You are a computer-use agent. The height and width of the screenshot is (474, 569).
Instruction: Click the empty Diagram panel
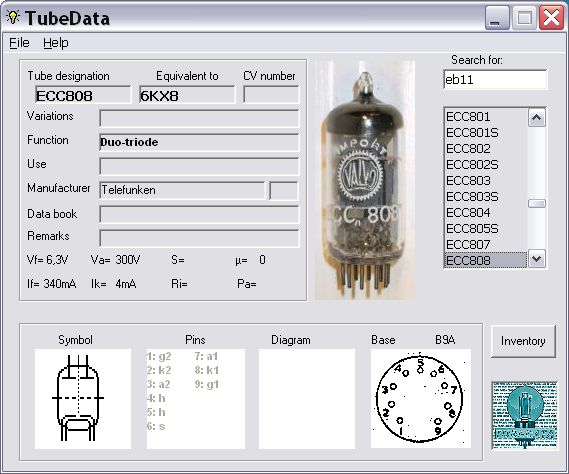click(307, 399)
